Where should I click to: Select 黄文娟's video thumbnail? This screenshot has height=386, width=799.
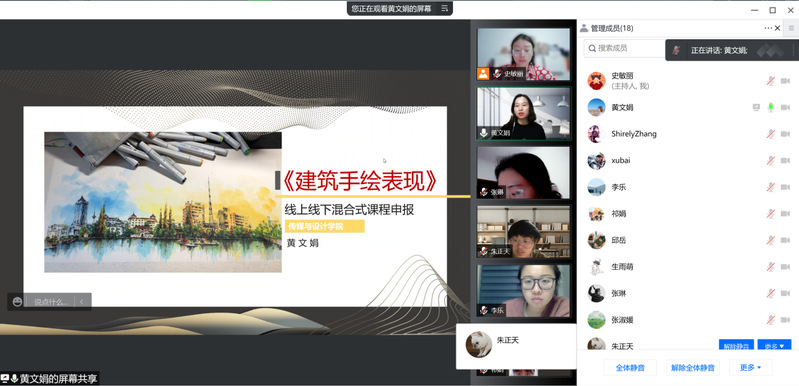point(523,113)
